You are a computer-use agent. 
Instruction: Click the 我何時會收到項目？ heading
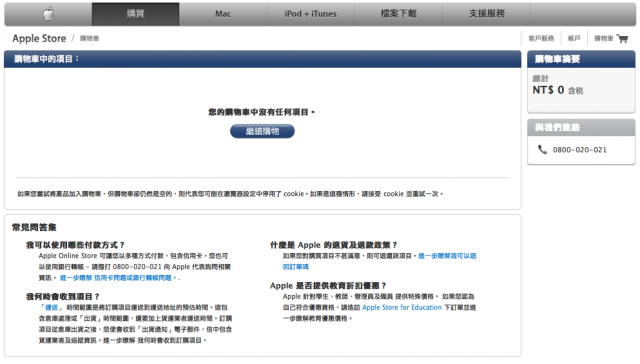(x=63, y=297)
